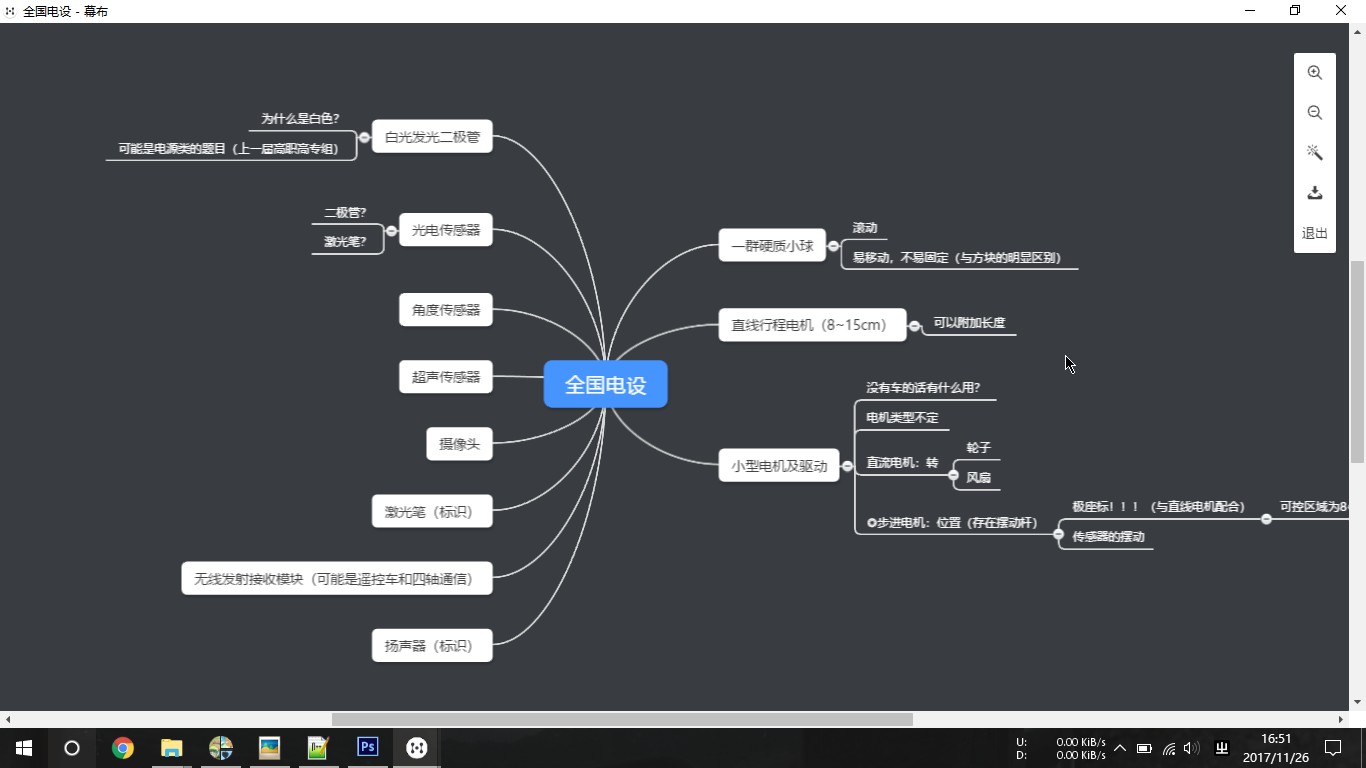Click the 退出 button to exit
1366x768 pixels.
[1314, 233]
